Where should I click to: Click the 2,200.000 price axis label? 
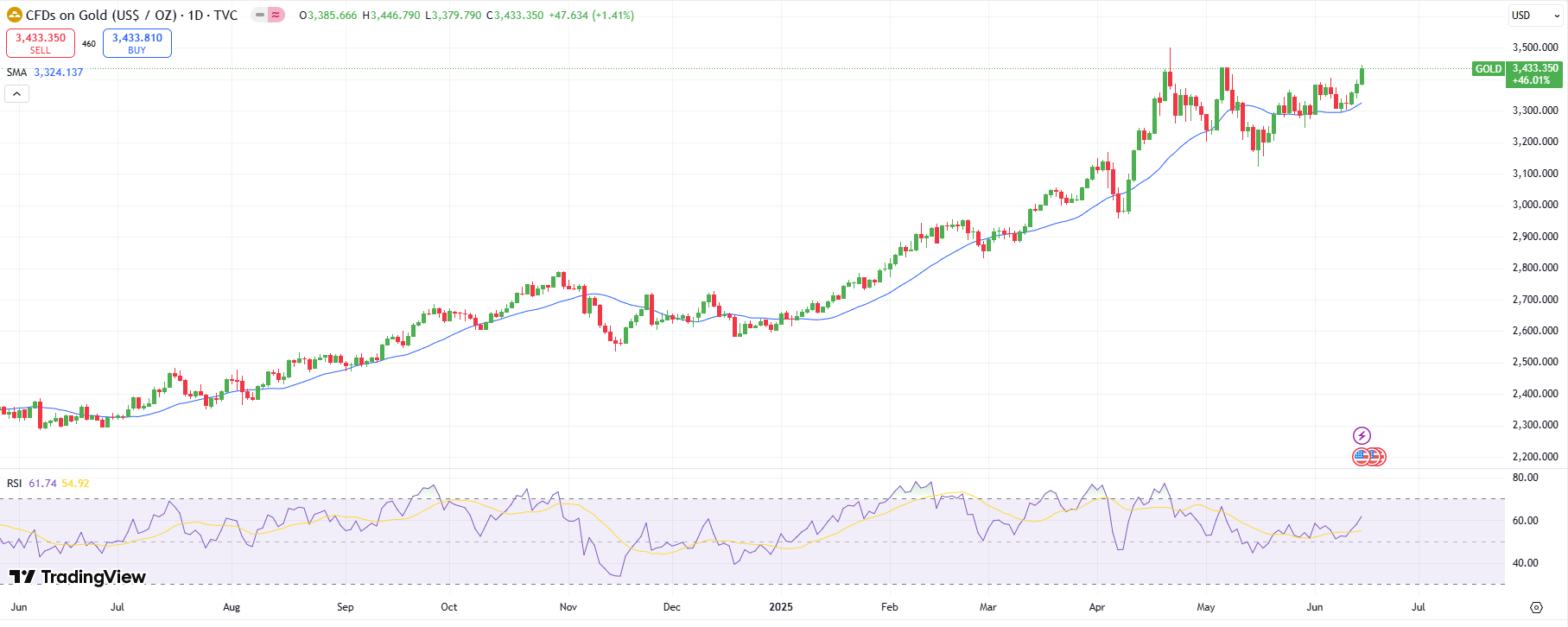[x=1535, y=457]
